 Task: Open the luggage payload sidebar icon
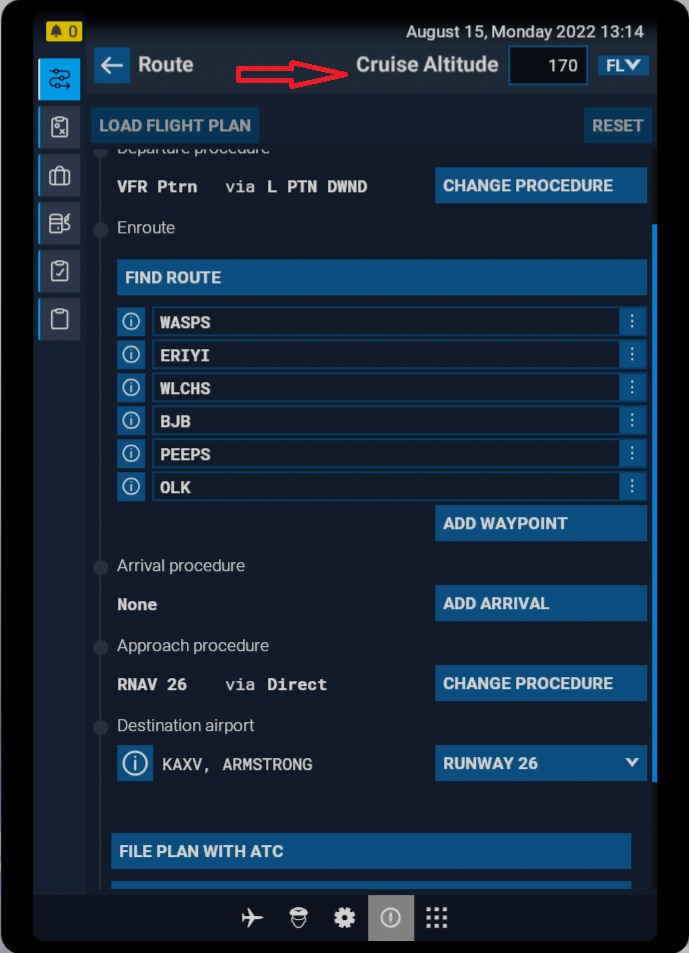(59, 176)
